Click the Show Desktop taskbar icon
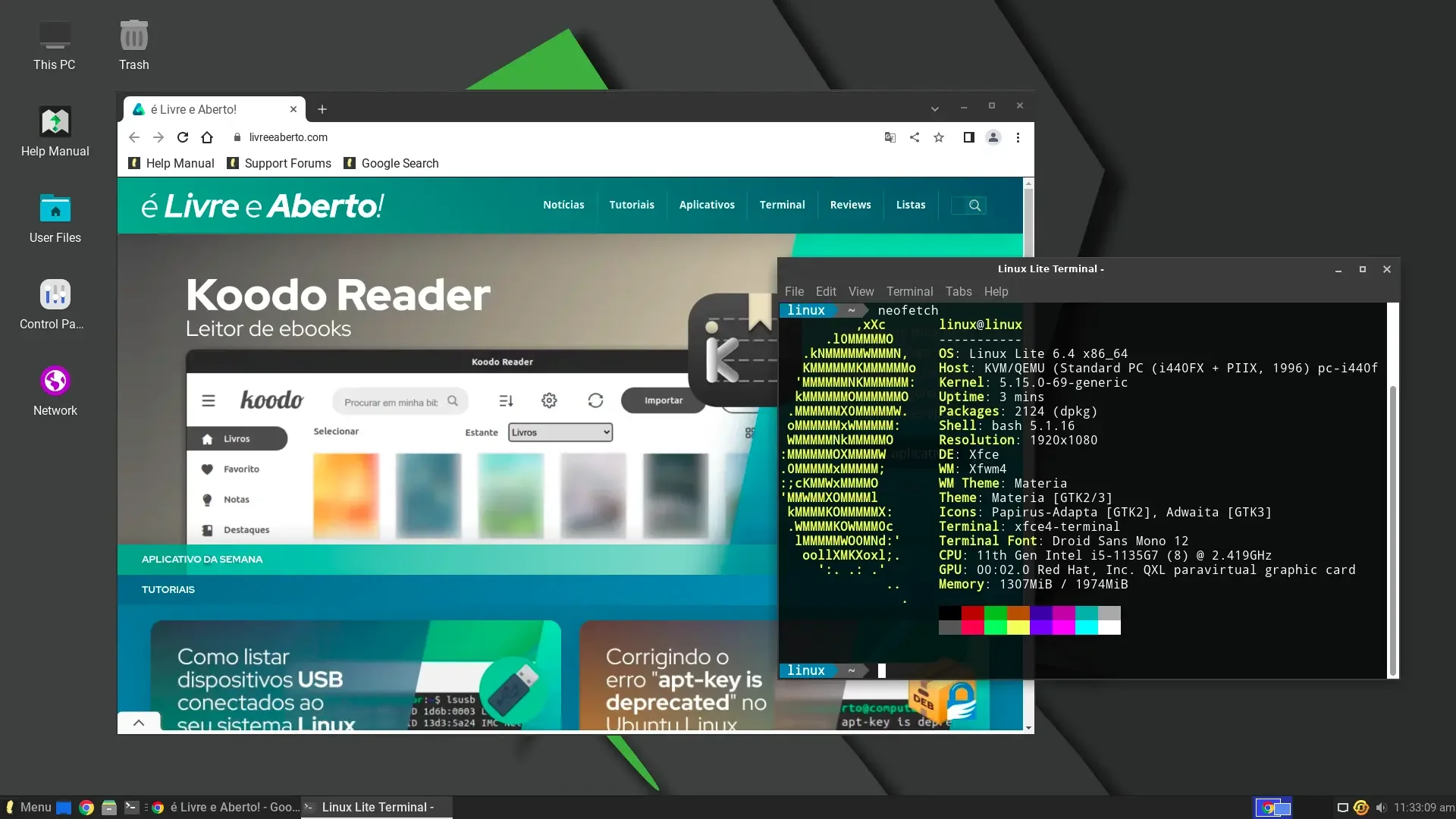 pyautogui.click(x=64, y=808)
